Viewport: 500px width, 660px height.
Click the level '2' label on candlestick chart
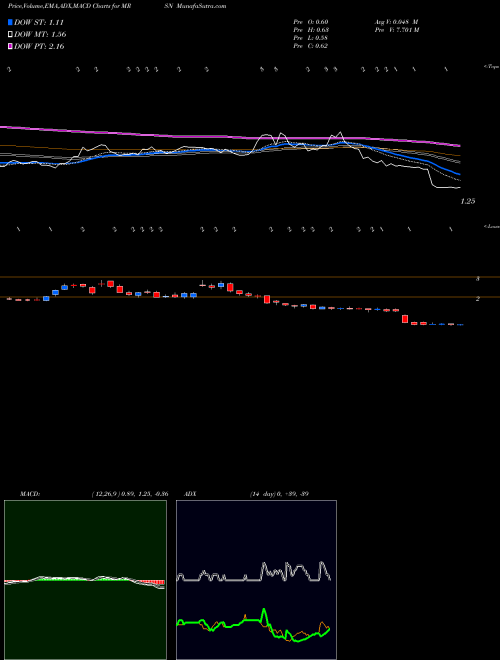[x=478, y=299]
